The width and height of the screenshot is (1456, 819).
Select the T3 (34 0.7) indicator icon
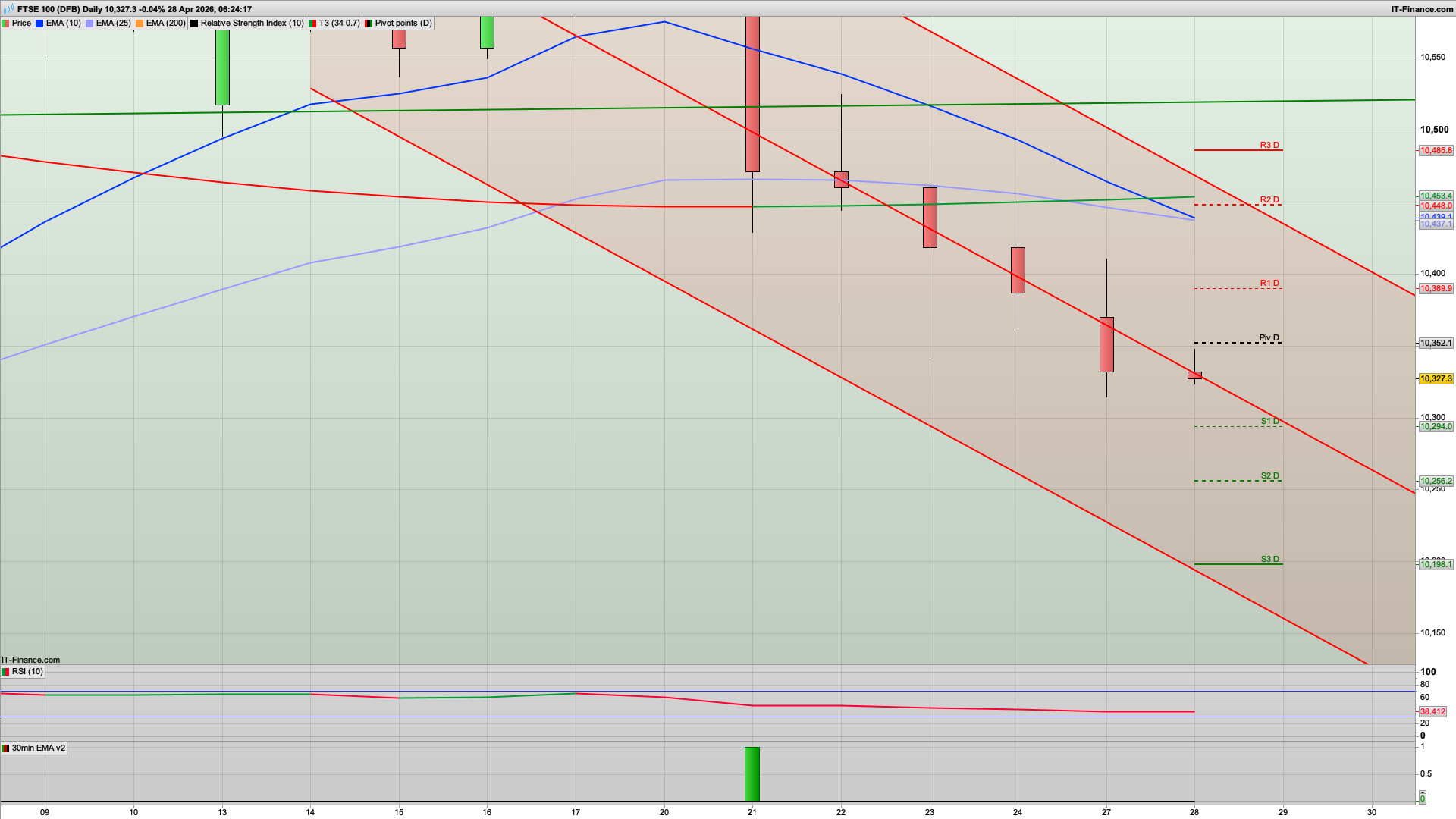pos(312,23)
